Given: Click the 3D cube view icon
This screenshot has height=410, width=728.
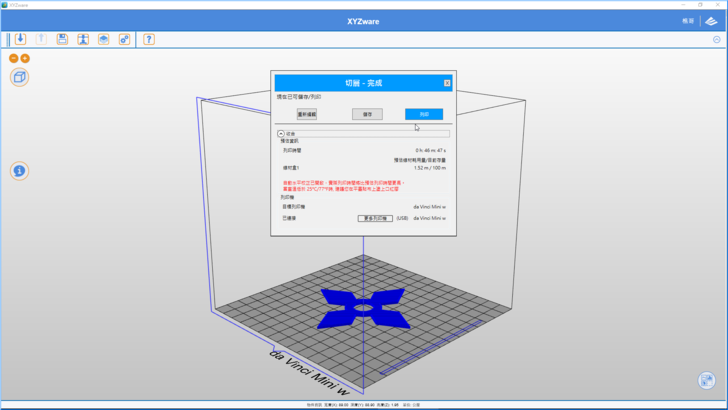Looking at the screenshot, I should pos(19,77).
